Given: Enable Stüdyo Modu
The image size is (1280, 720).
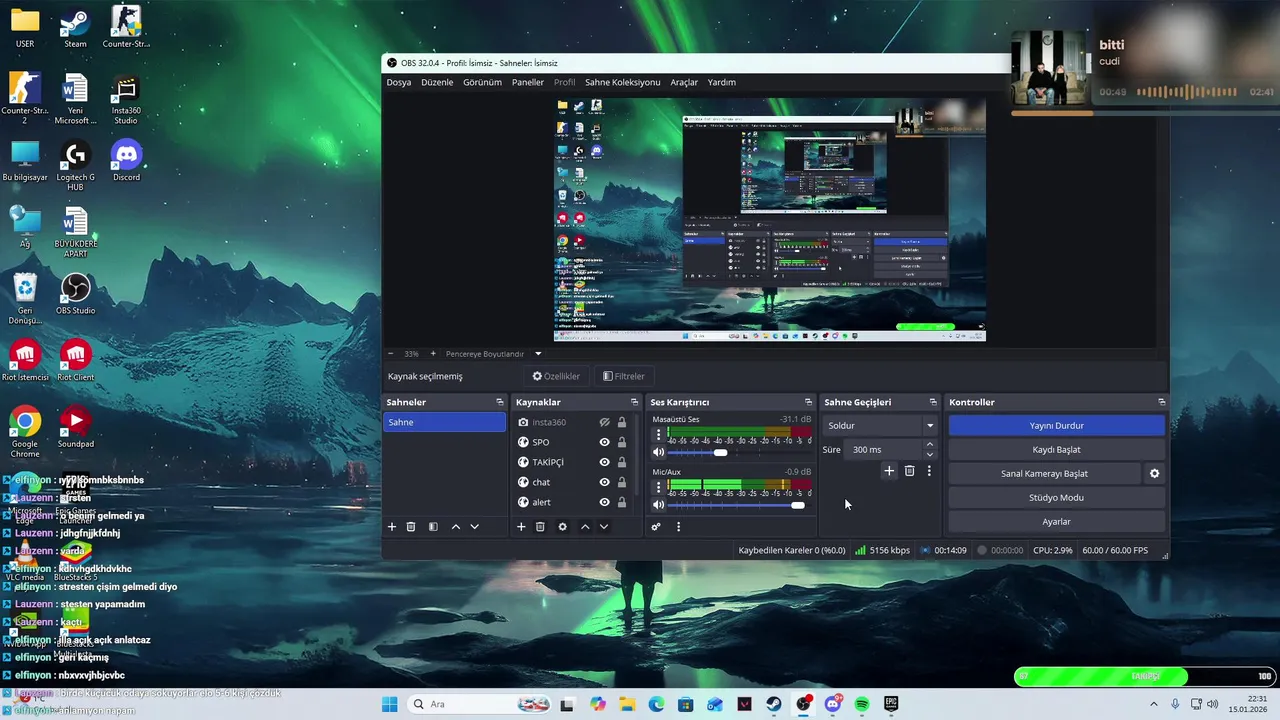Looking at the screenshot, I should (x=1056, y=498).
